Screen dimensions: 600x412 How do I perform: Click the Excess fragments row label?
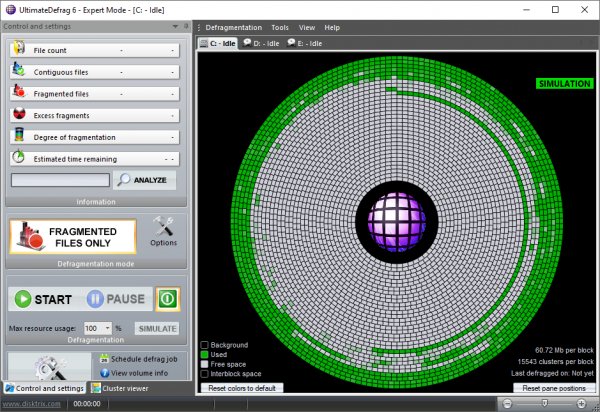tap(61, 116)
